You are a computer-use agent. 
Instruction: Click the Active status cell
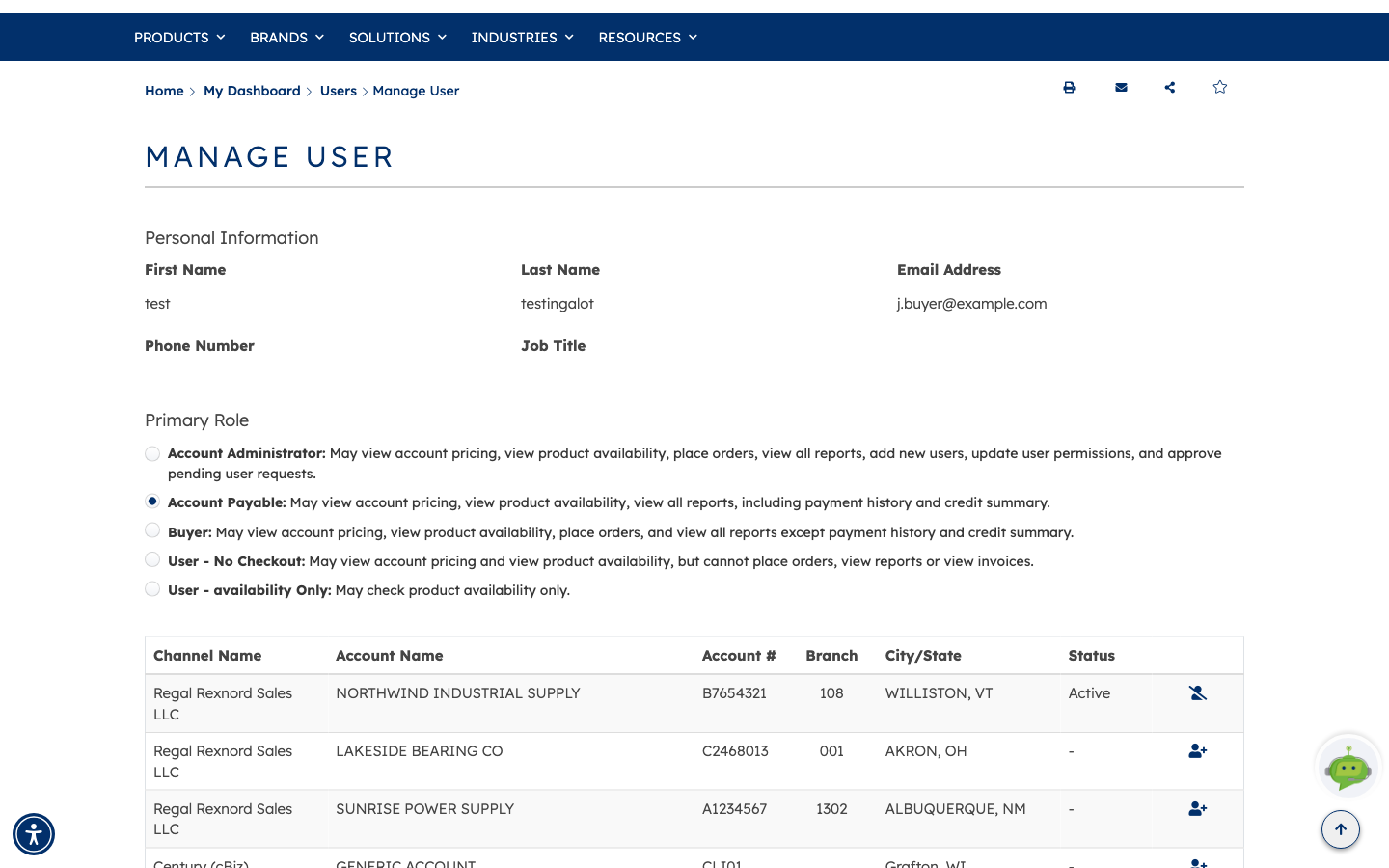pos(1089,693)
